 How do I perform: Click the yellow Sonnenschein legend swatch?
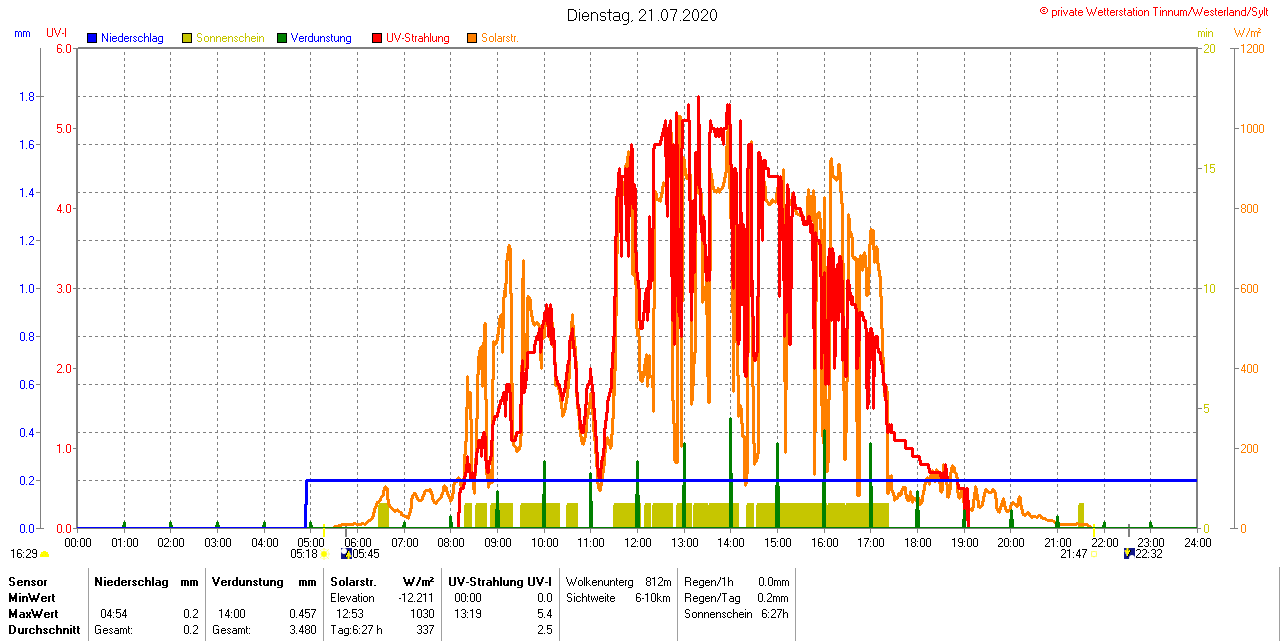pos(187,38)
